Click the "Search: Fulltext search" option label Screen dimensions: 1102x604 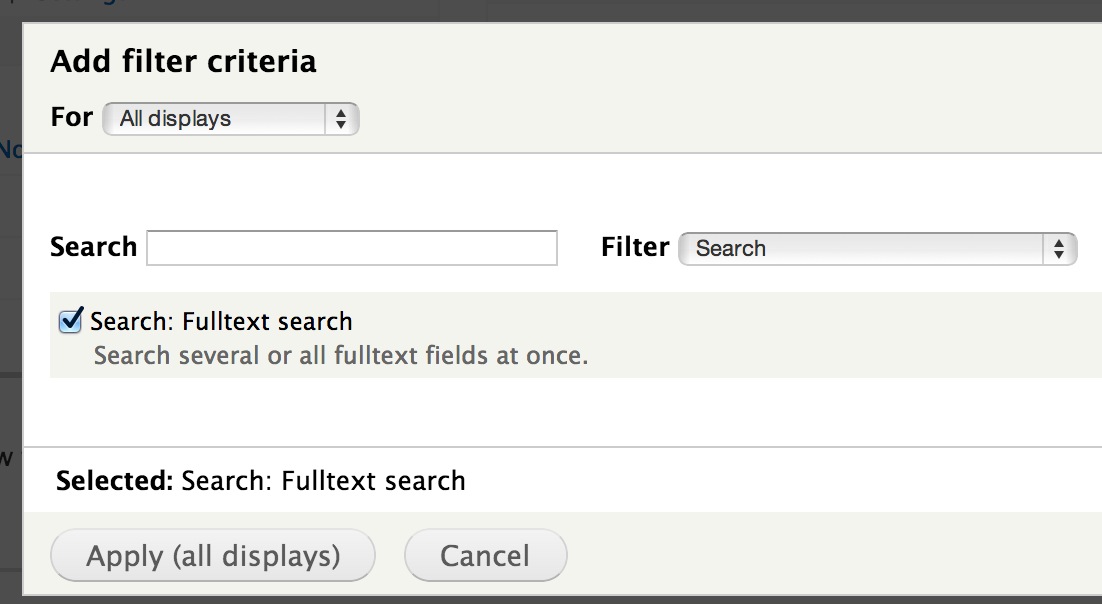[x=221, y=322]
